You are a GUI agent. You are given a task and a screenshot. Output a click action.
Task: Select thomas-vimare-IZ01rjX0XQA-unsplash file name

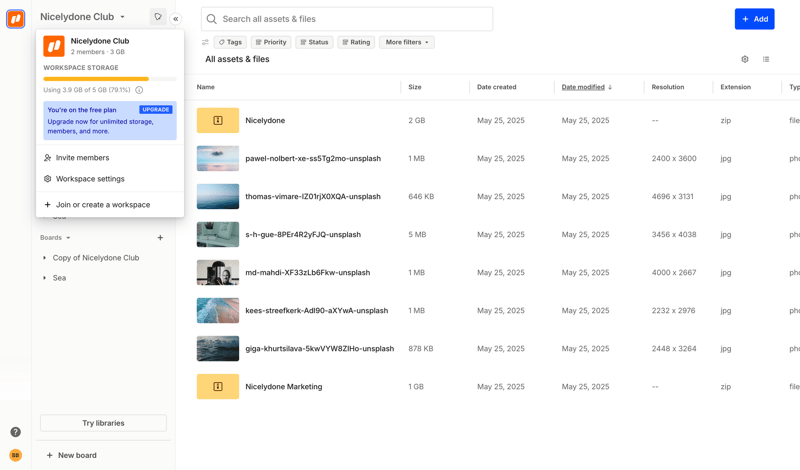pyautogui.click(x=313, y=196)
